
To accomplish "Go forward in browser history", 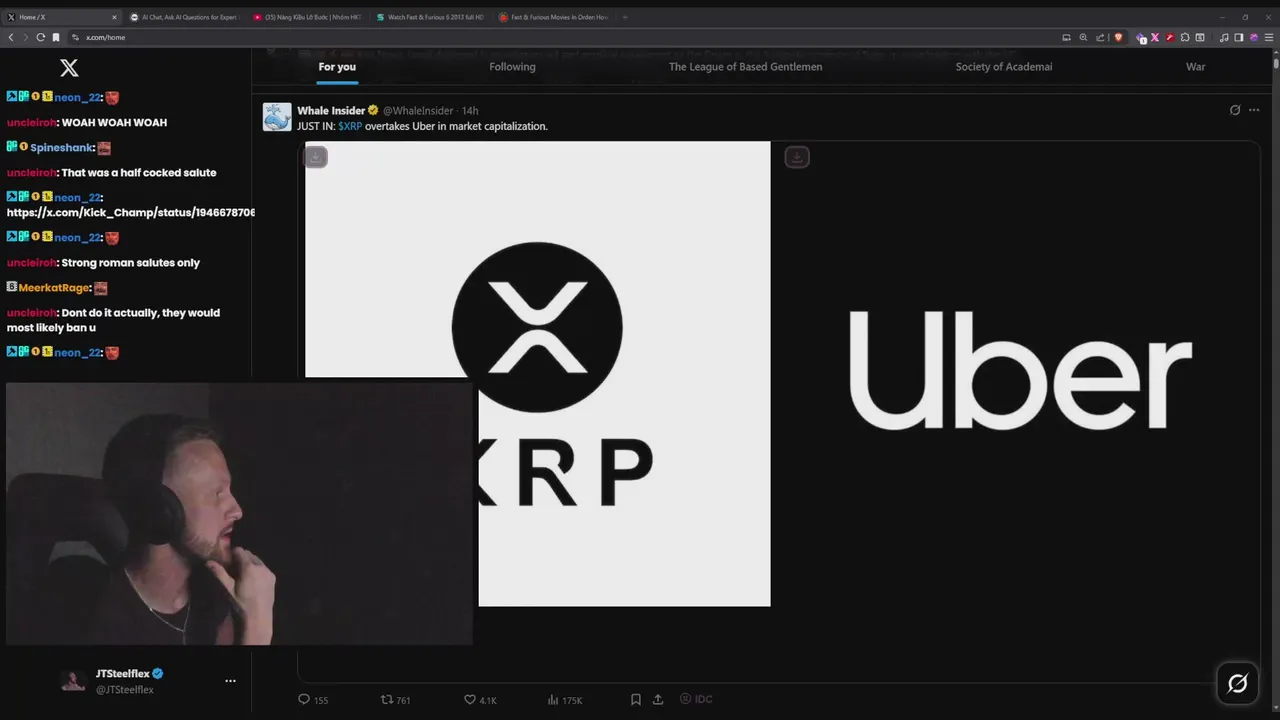I will (x=26, y=37).
